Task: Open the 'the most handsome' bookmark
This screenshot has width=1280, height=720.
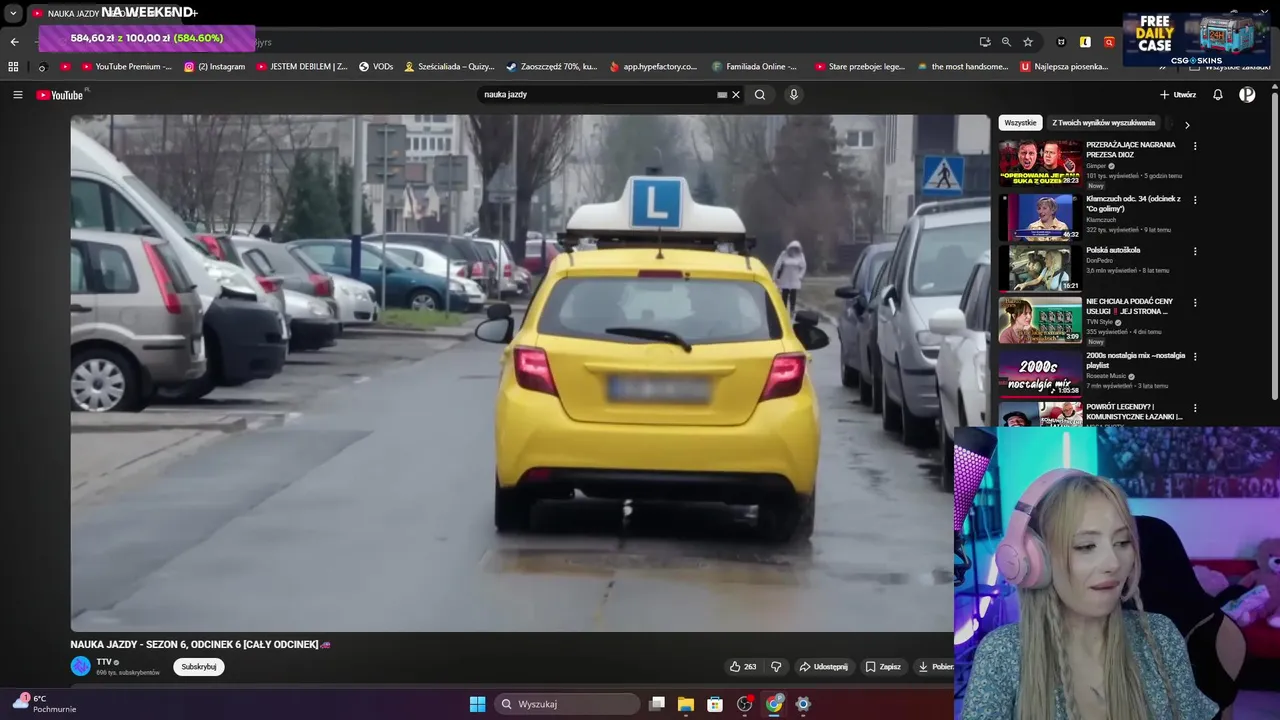Action: (962, 67)
